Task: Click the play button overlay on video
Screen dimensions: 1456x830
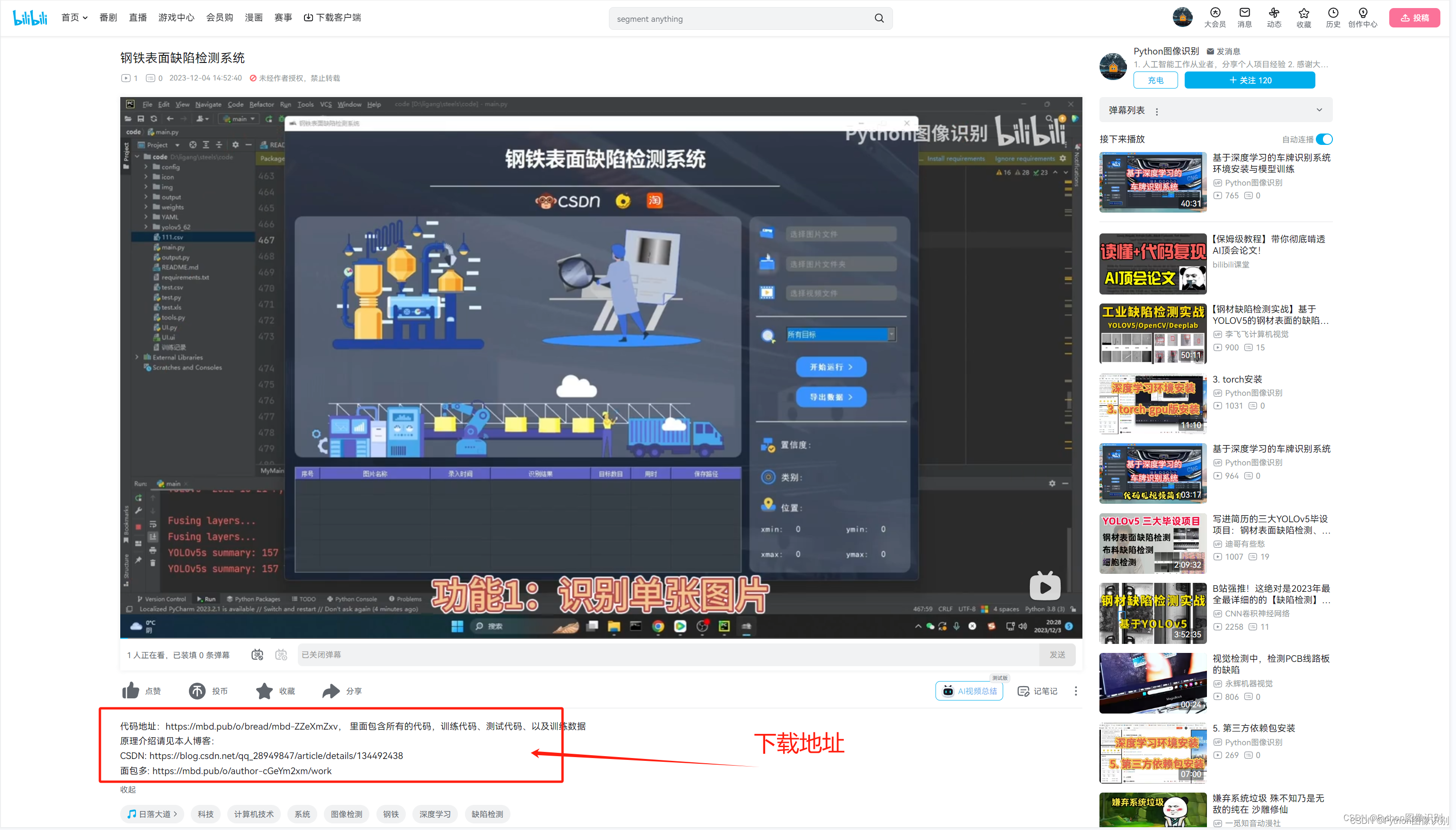Action: point(1045,586)
